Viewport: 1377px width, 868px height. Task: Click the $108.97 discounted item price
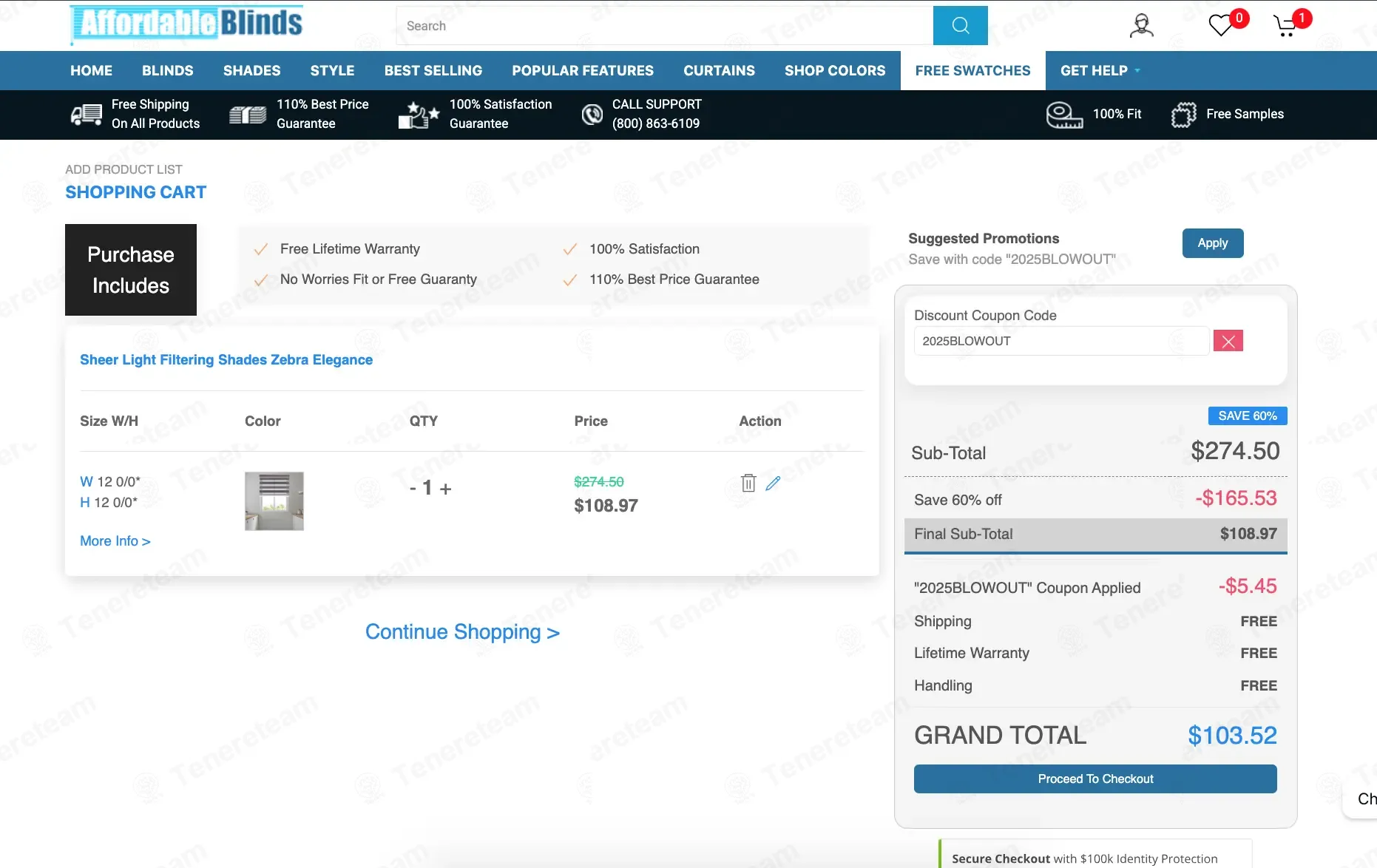[x=606, y=506]
